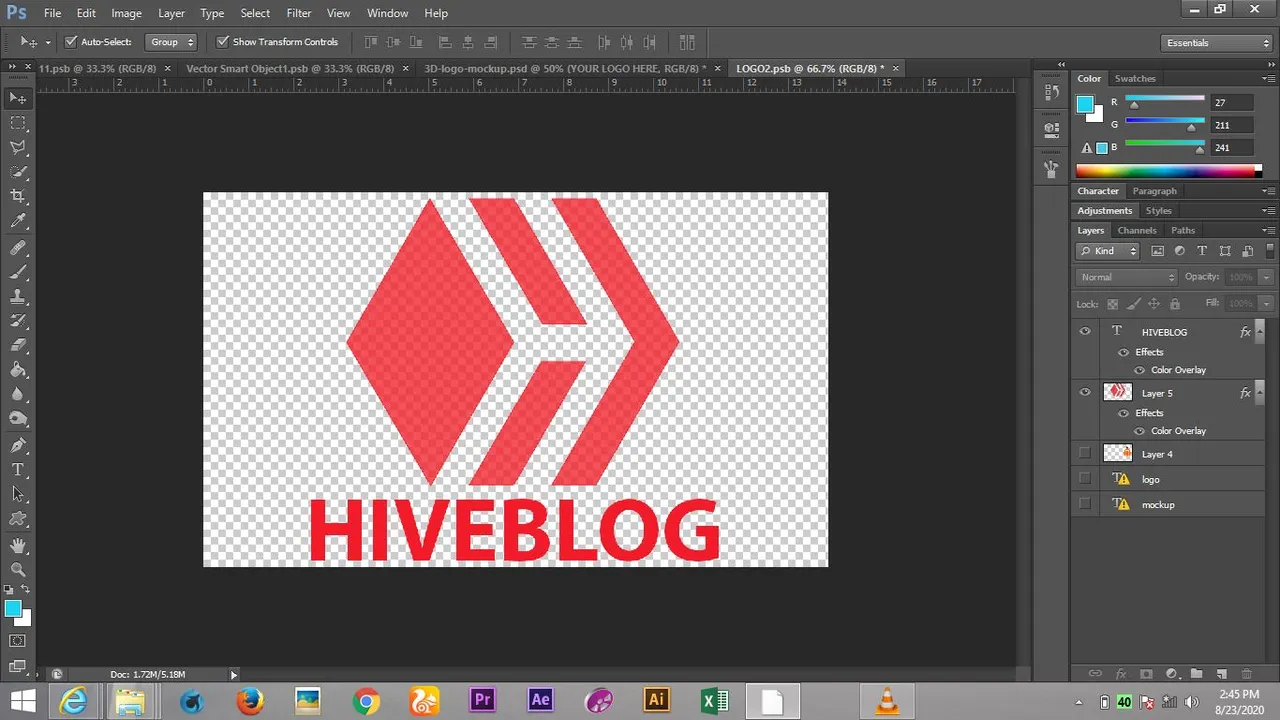Show the logo layer

1085,479
